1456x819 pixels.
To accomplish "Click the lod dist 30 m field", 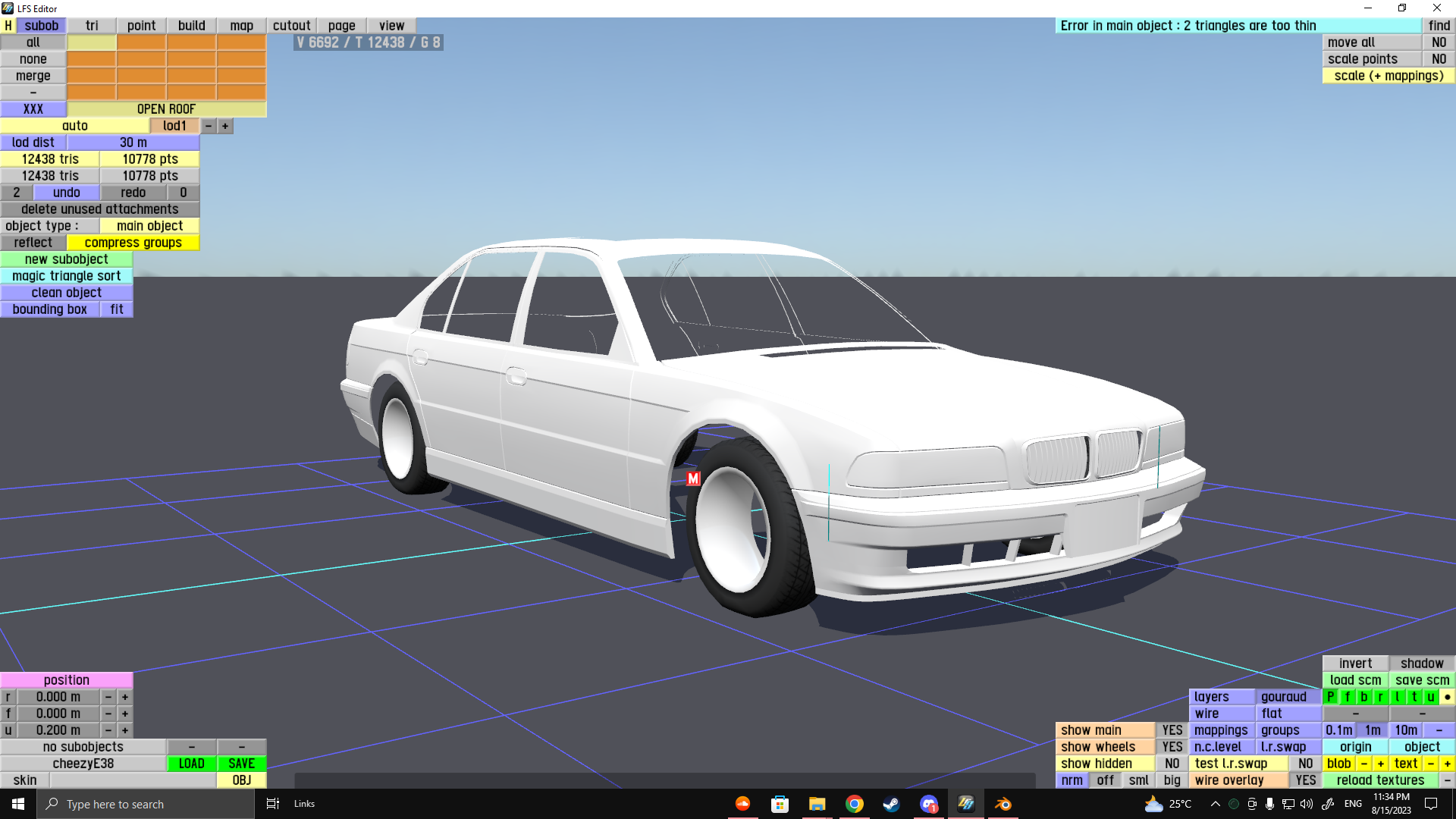I will coord(133,143).
